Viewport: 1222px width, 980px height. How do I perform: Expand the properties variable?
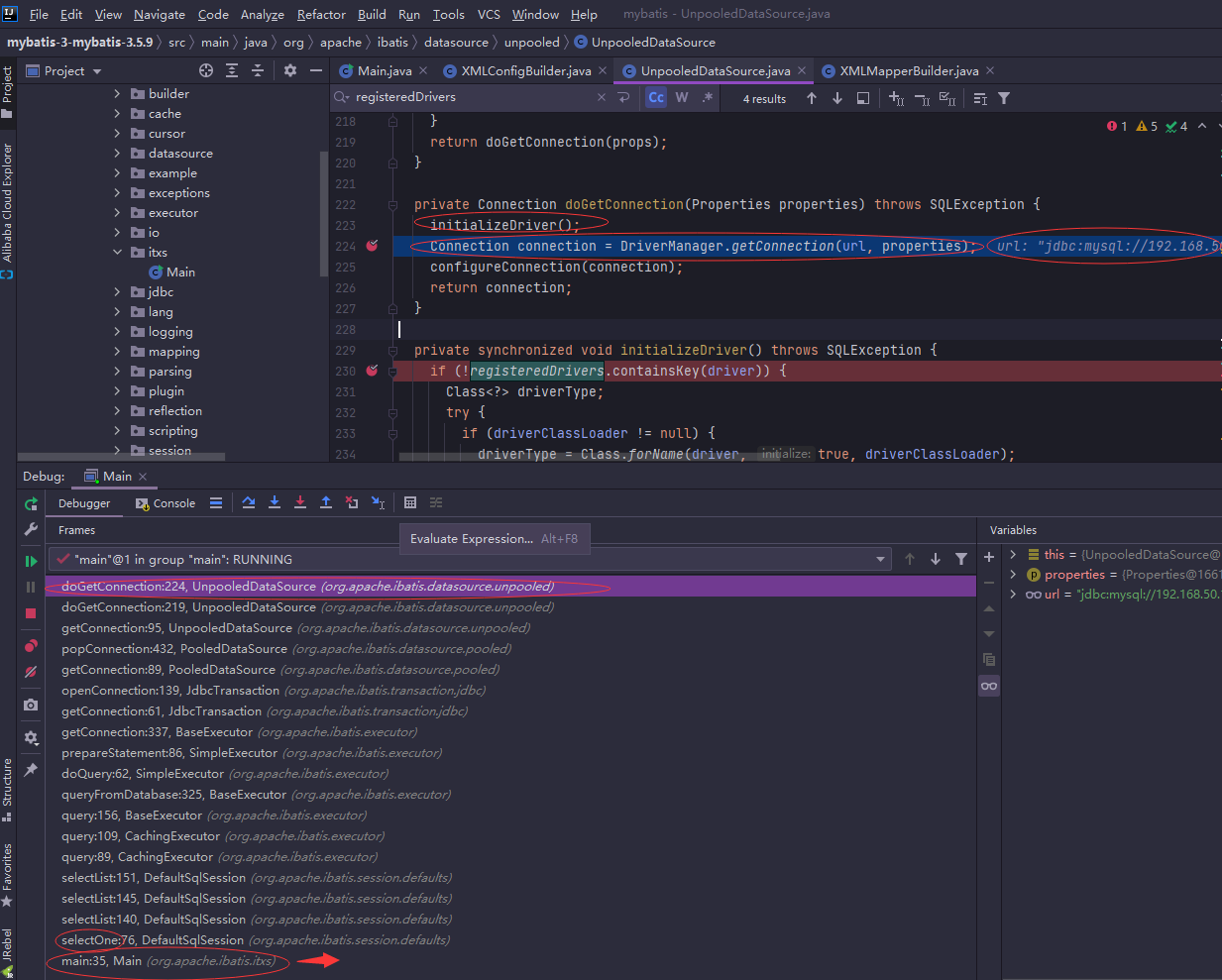coord(1013,574)
